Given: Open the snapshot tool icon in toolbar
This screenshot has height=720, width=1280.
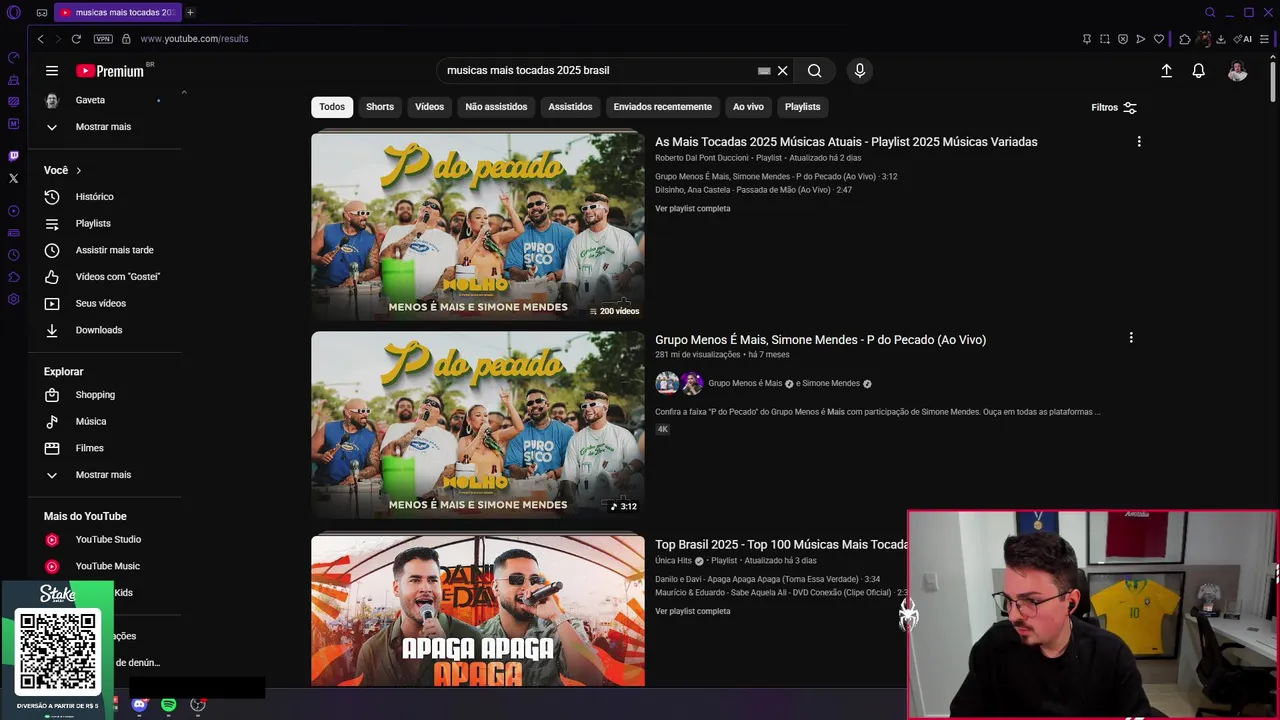Looking at the screenshot, I should pos(1105,39).
